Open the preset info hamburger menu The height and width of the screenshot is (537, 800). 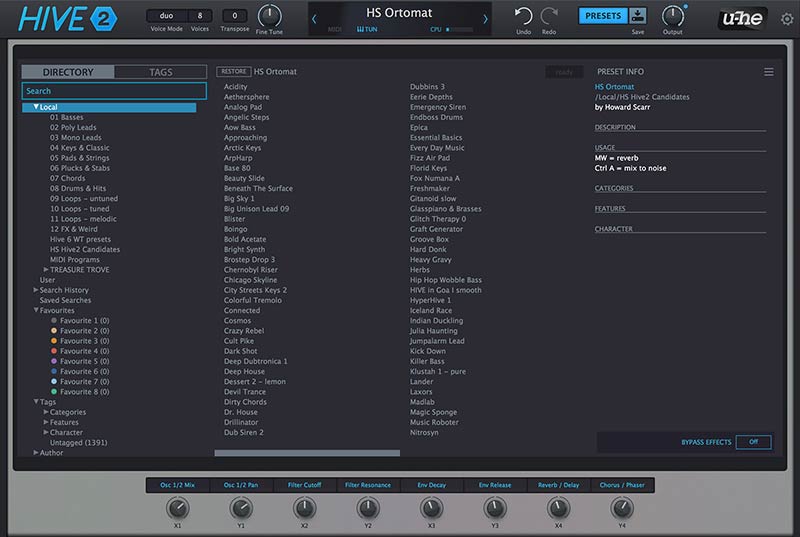tap(769, 72)
